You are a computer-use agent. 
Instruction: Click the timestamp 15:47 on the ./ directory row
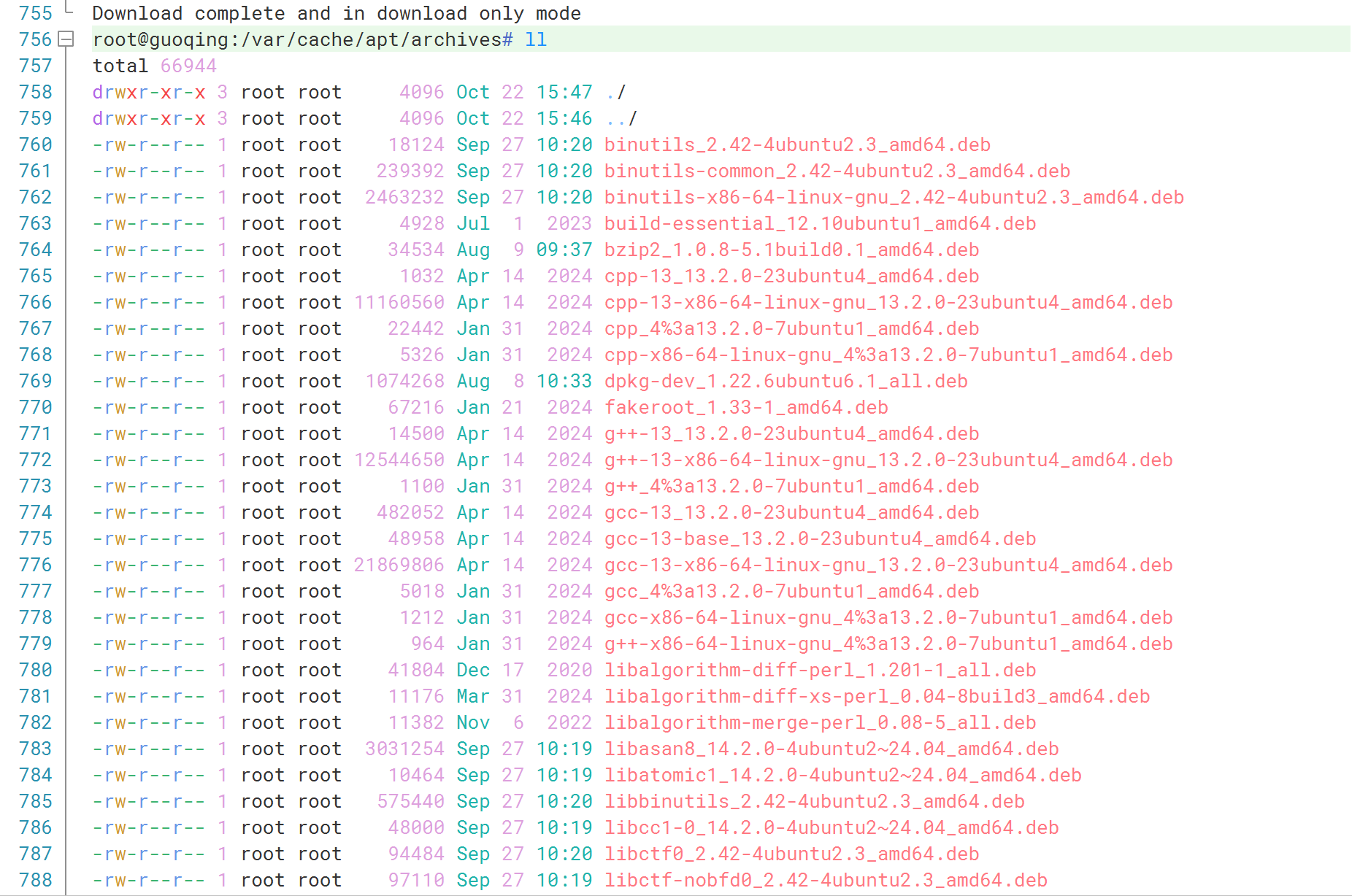(564, 92)
